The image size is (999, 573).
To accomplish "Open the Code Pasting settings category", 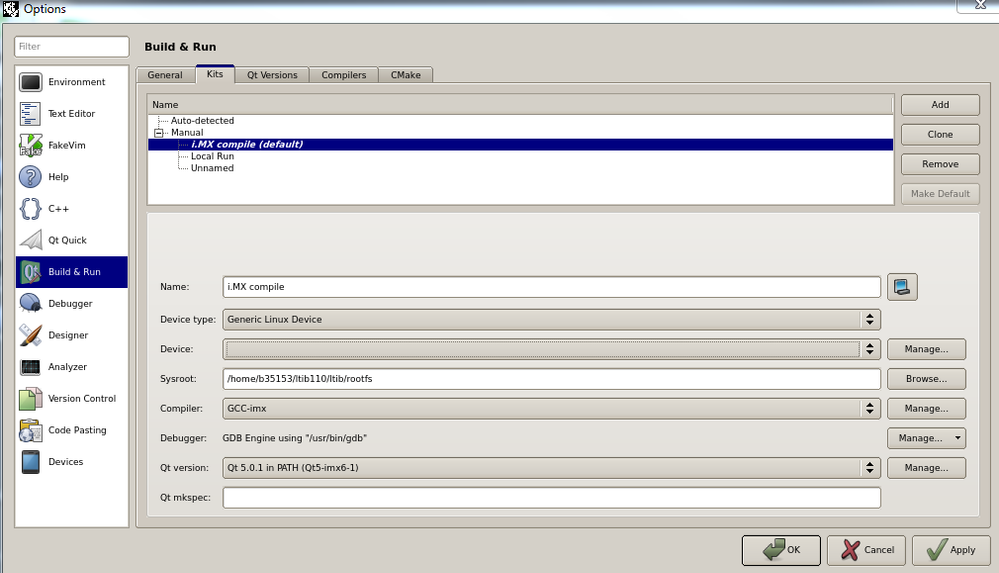I will click(x=71, y=430).
